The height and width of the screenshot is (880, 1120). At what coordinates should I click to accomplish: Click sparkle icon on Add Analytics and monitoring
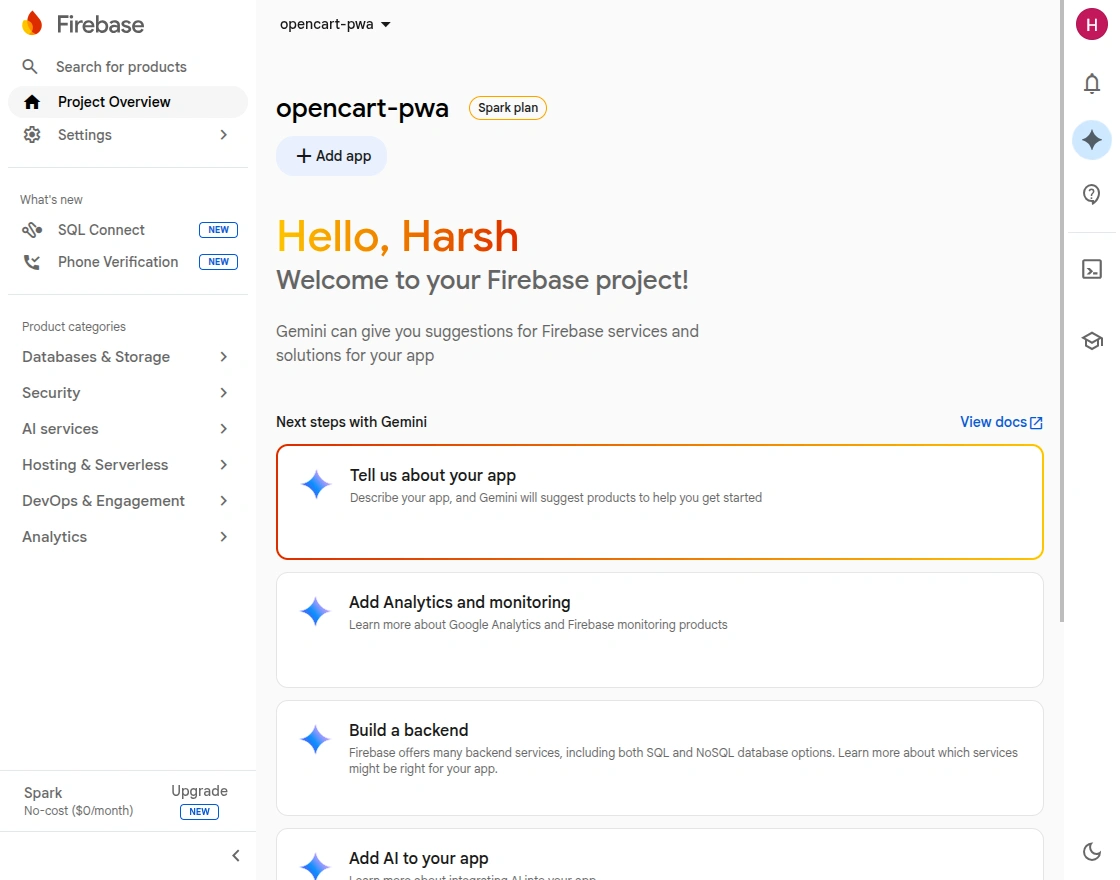point(315,611)
